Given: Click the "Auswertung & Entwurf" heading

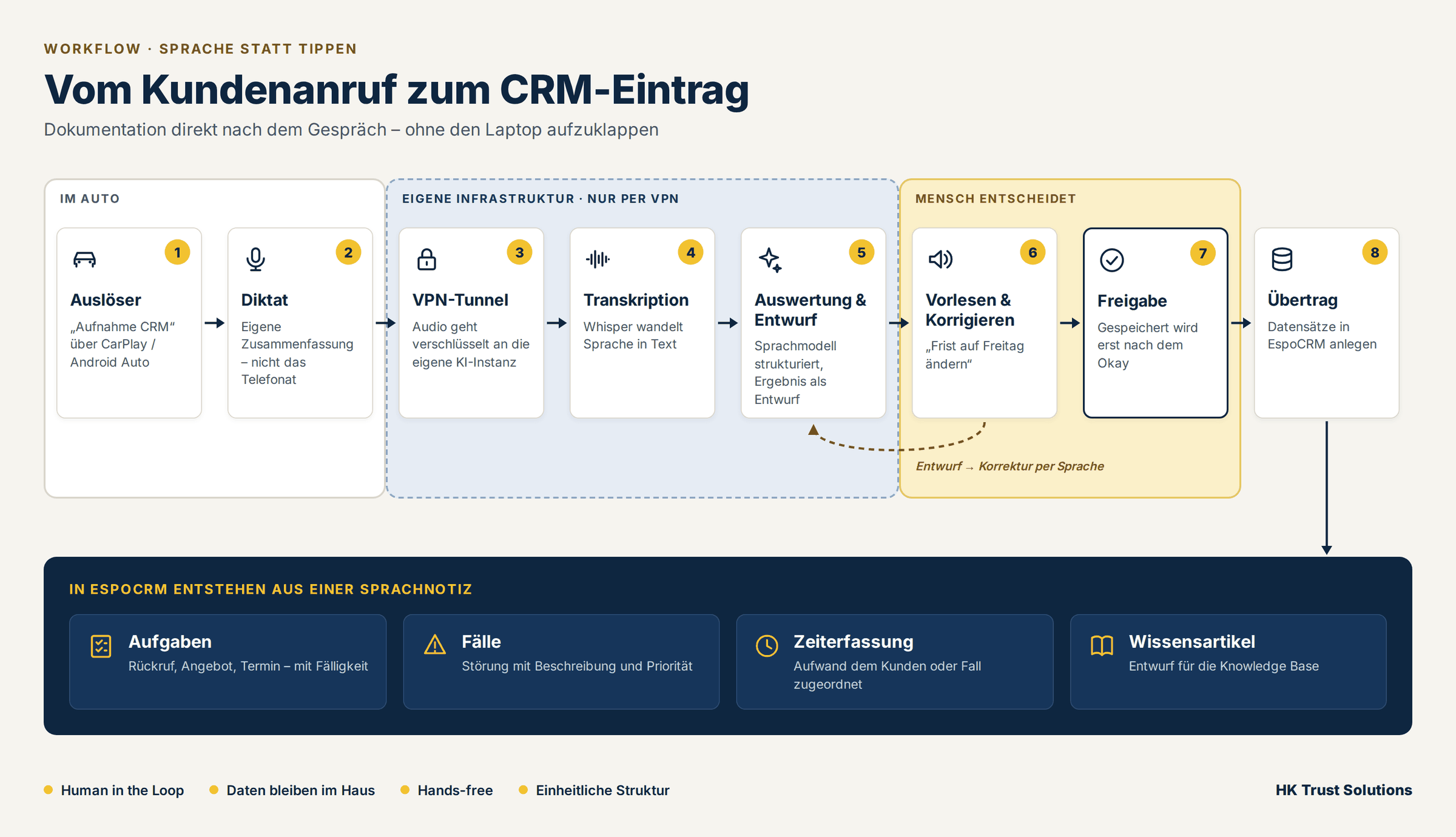Looking at the screenshot, I should pos(810,309).
